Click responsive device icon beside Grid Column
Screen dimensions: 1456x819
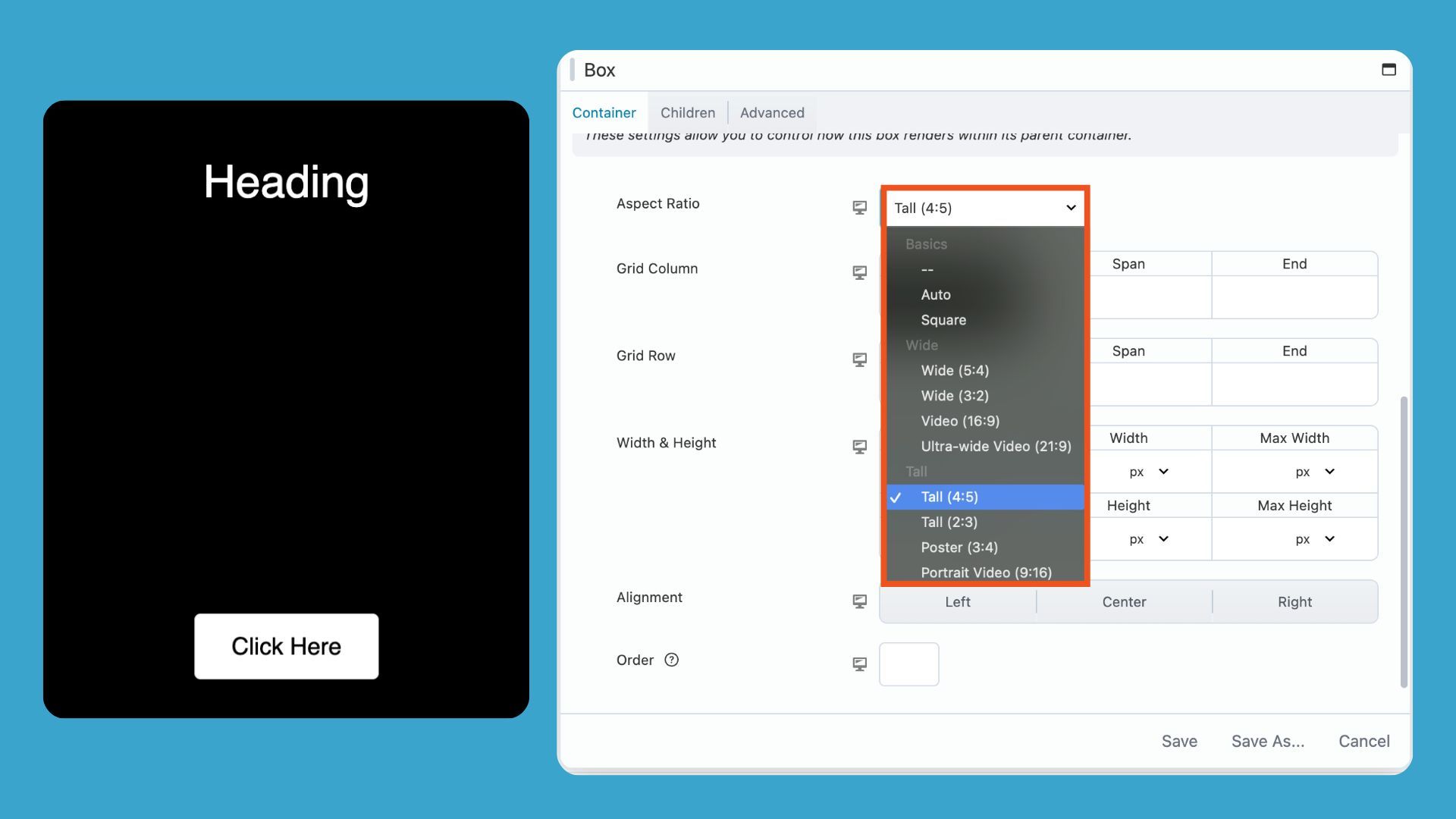859,273
